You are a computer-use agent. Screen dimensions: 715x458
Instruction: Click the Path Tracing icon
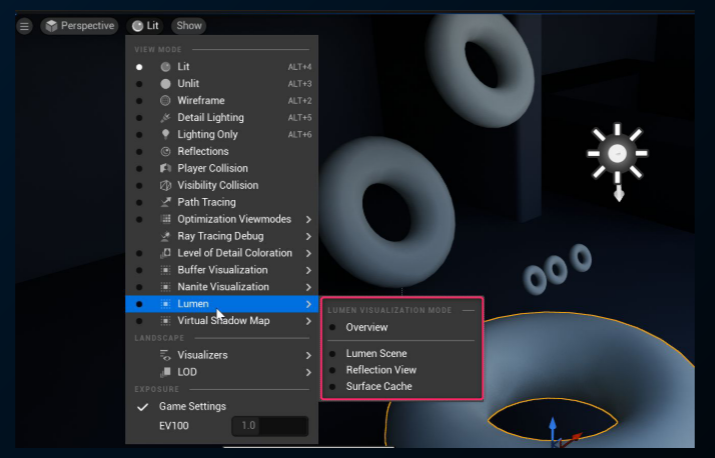pos(166,202)
